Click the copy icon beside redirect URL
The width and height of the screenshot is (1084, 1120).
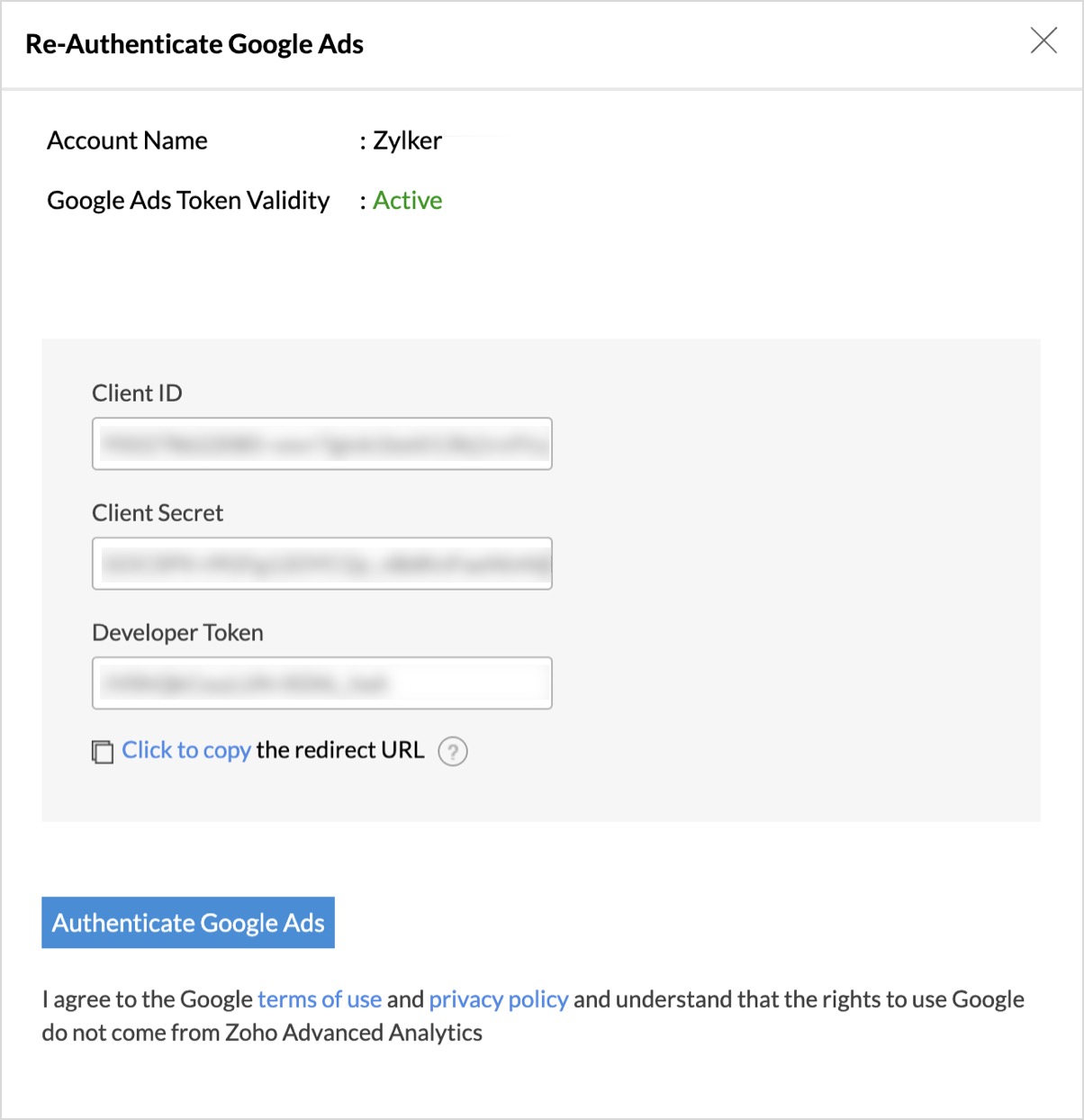103,752
